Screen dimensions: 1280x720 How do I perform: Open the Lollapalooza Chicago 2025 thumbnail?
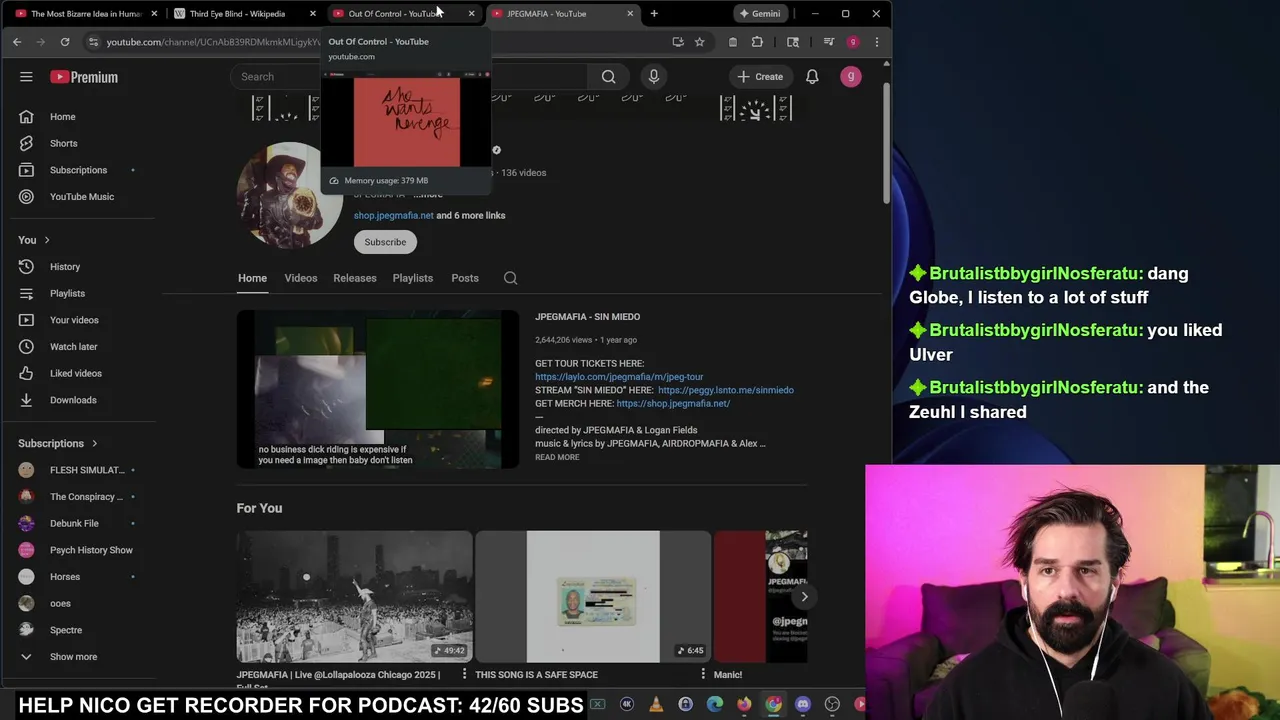tap(354, 597)
